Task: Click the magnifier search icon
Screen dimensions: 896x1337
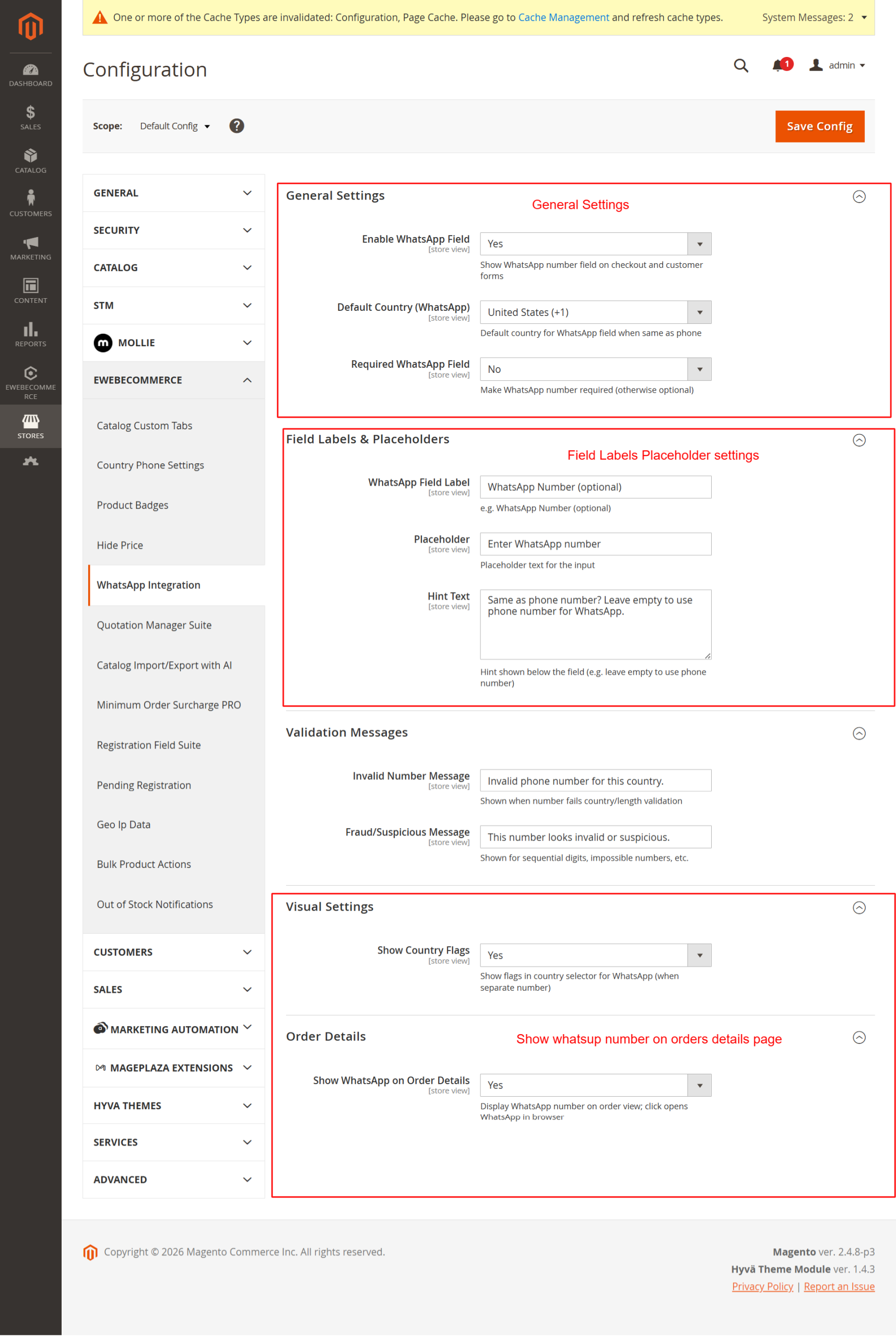Action: 740,66
